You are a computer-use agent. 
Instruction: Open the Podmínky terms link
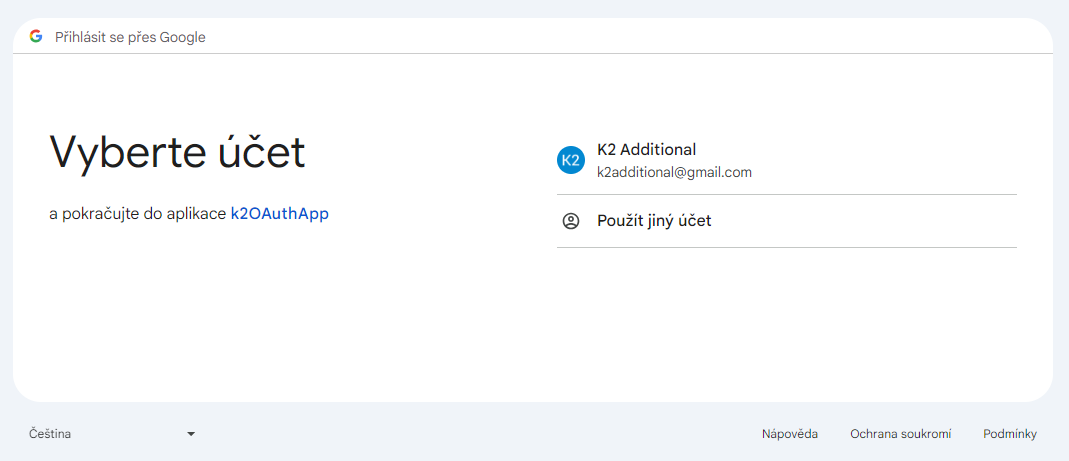click(1009, 434)
